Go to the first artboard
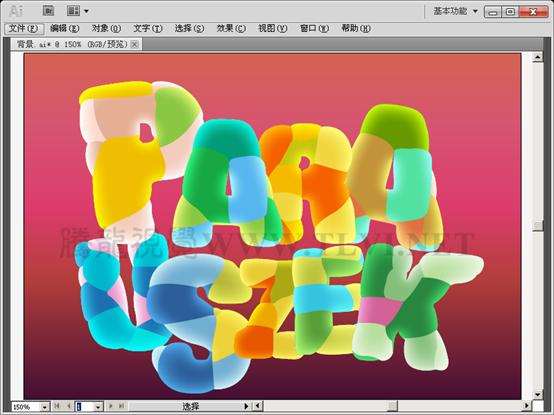554x415 pixels. click(x=57, y=406)
